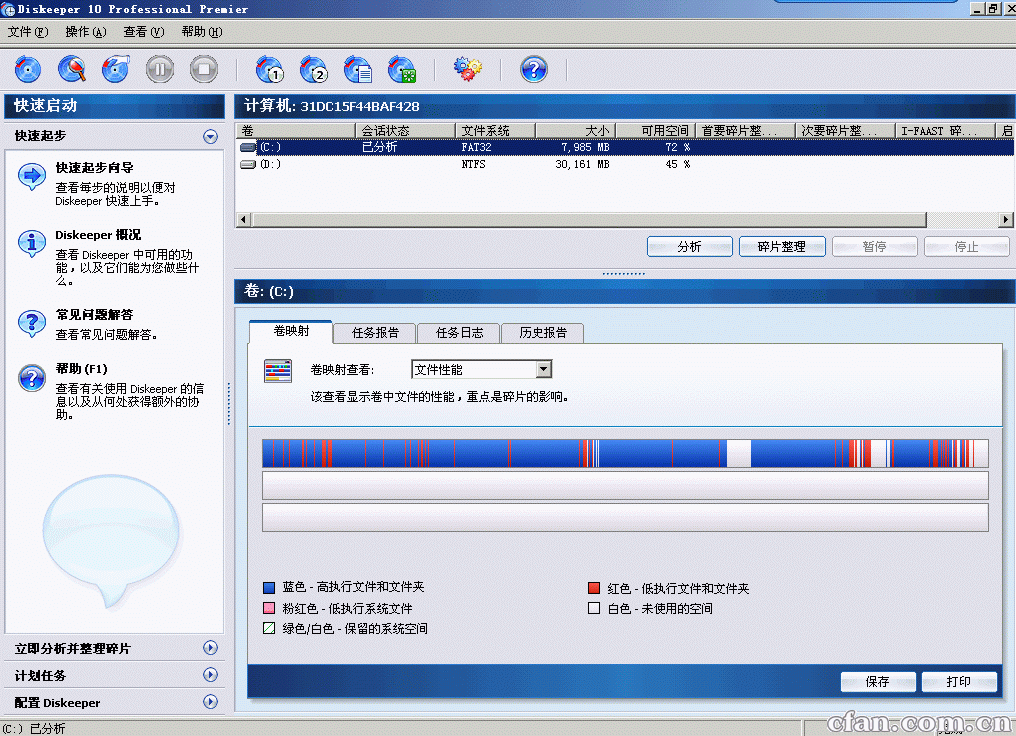
Task: Click the Diskeeper title bar app icon
Action: [8, 9]
